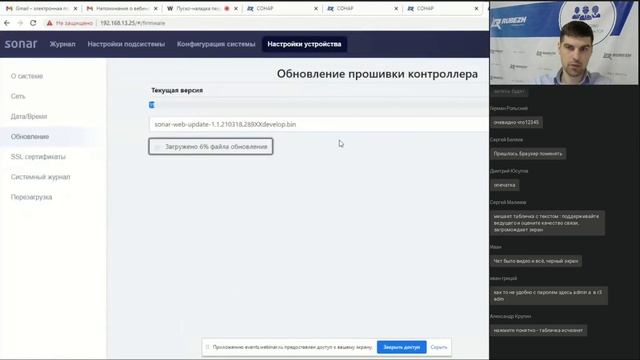Click the not-secure warning icon in address bar
Image resolution: width=640 pixels, height=360 pixels.
[49, 23]
